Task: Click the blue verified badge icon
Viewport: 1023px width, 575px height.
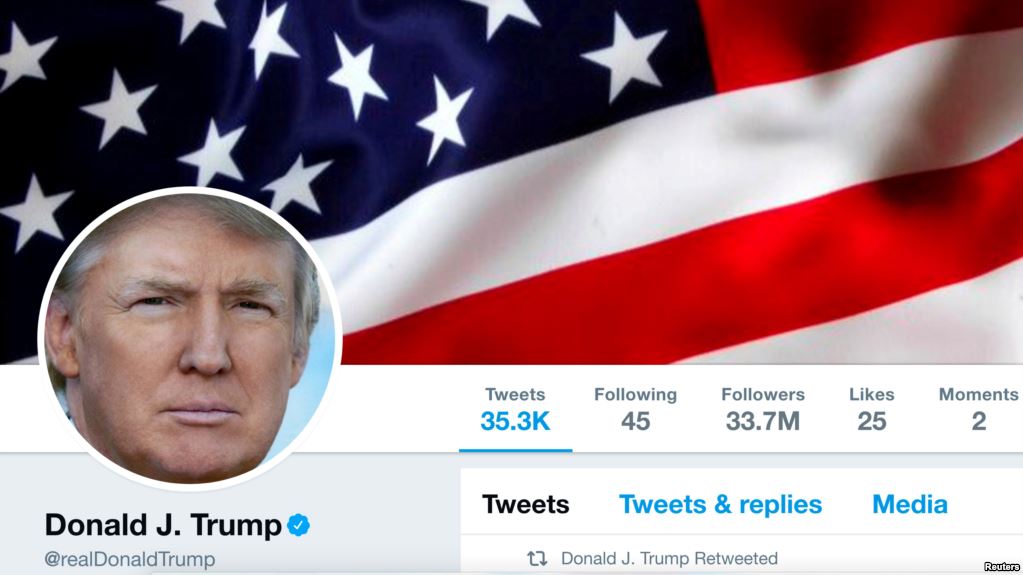Action: tap(298, 525)
